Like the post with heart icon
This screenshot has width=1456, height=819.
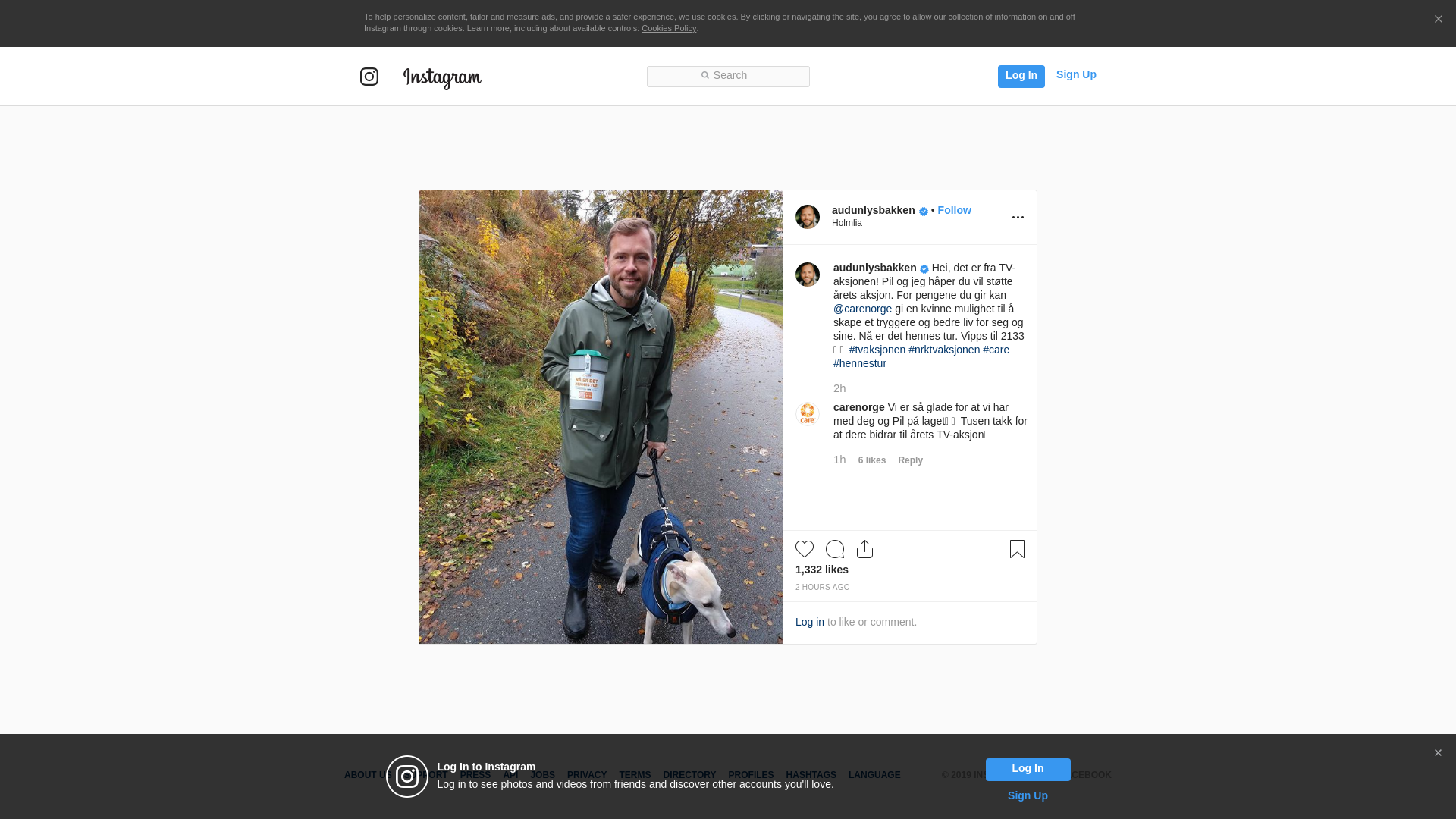pos(805,549)
